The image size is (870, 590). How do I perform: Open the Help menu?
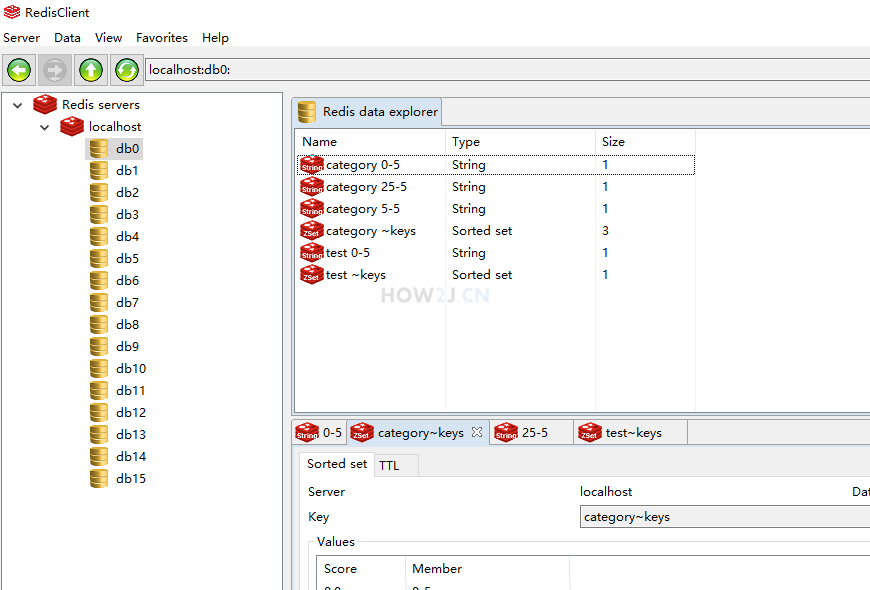215,38
